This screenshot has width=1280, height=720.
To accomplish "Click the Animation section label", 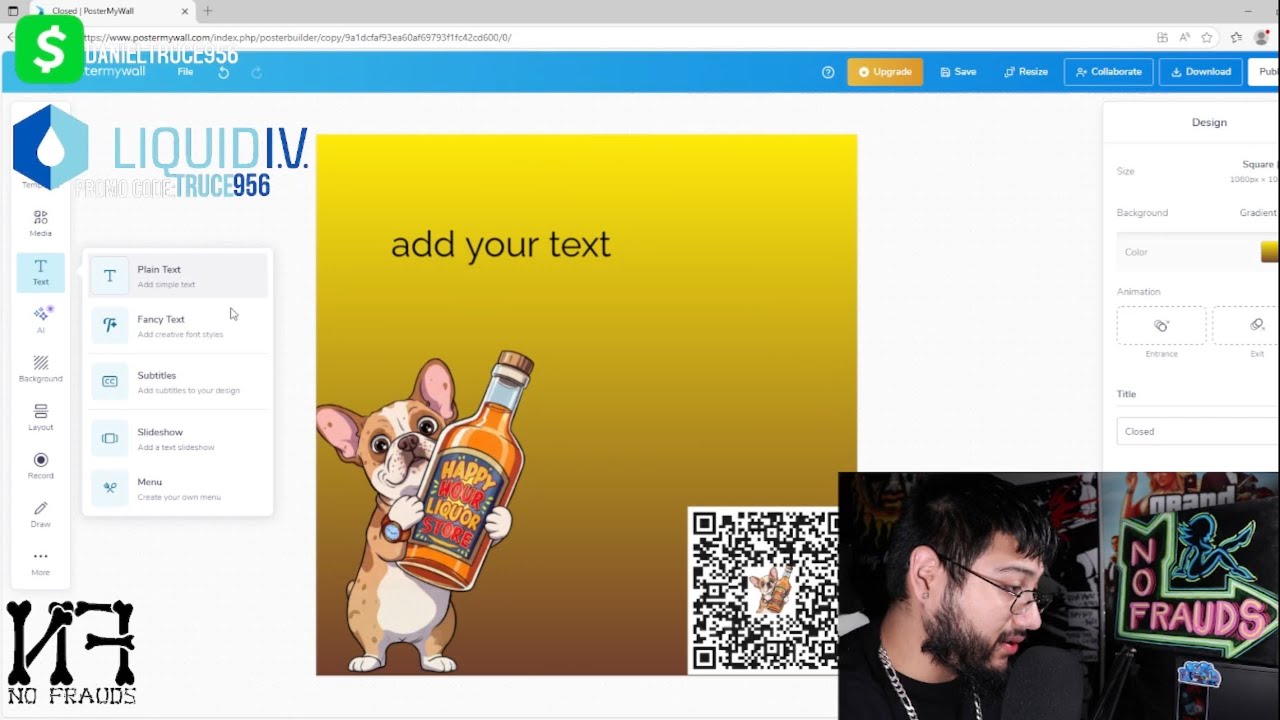I will click(x=1139, y=292).
